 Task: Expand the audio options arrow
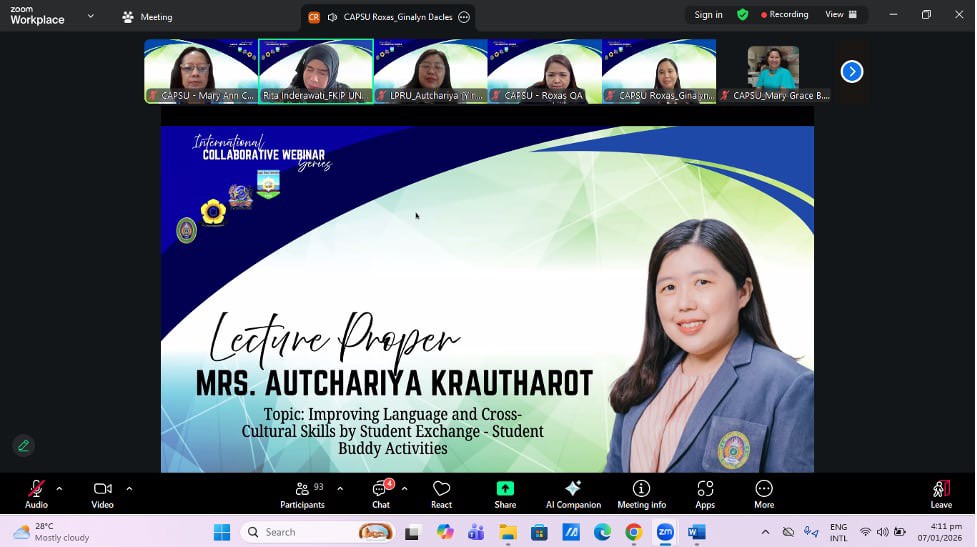point(59,489)
